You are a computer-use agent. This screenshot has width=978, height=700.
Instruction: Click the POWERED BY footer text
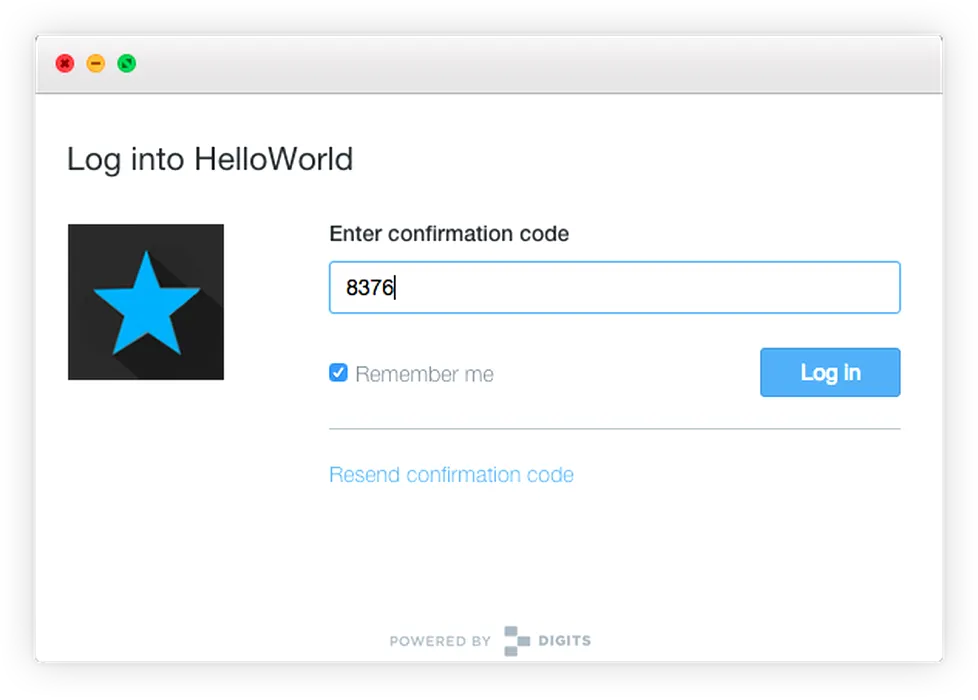point(440,641)
